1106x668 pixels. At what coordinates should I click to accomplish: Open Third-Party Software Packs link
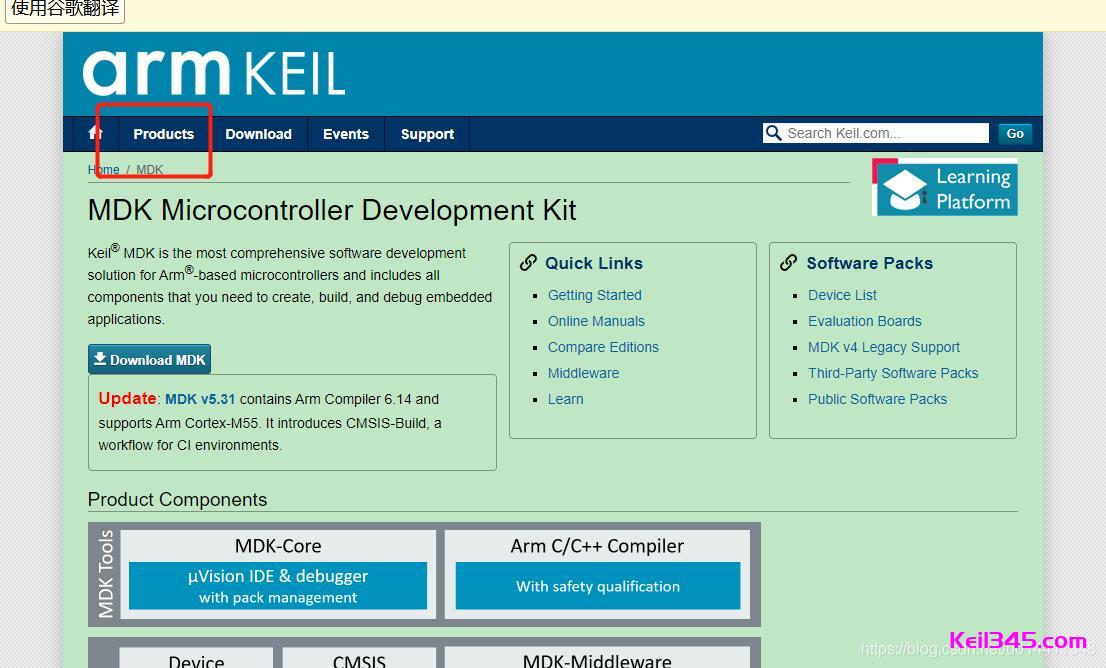893,373
